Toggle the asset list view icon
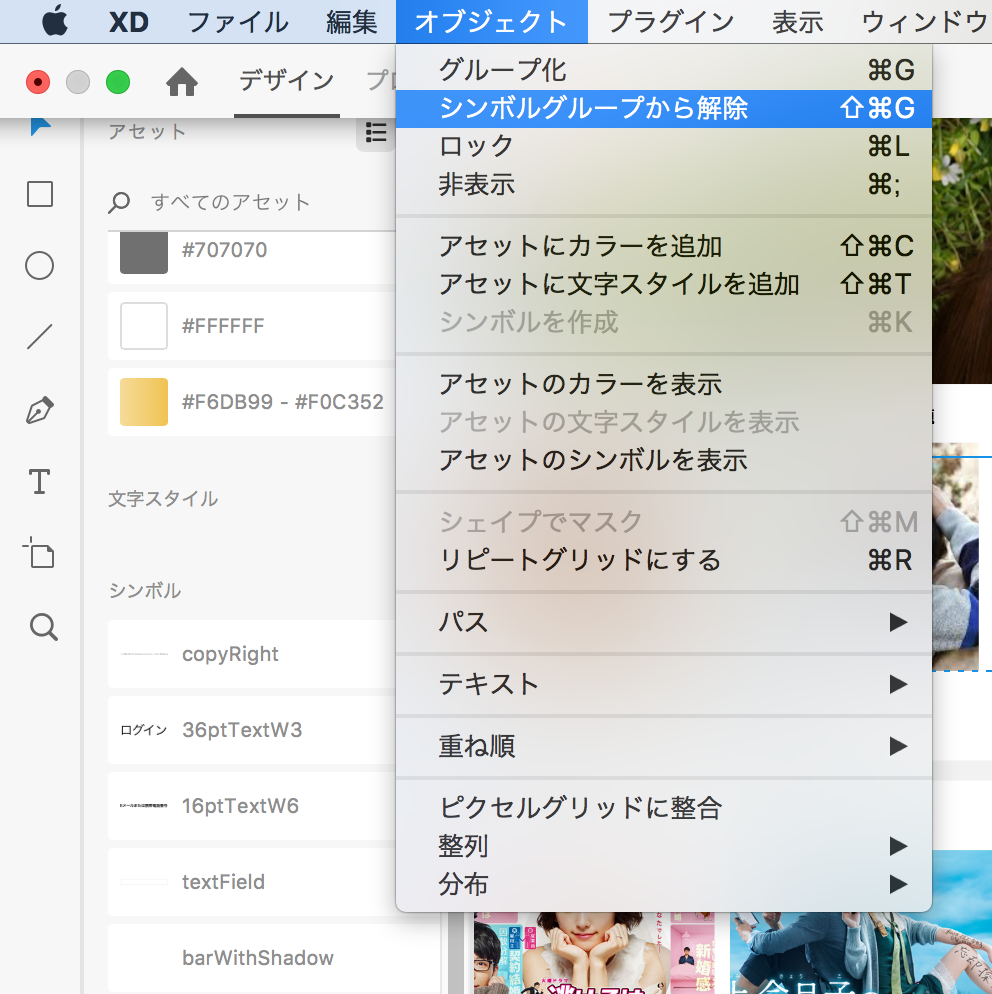The height and width of the screenshot is (994, 992). click(375, 133)
